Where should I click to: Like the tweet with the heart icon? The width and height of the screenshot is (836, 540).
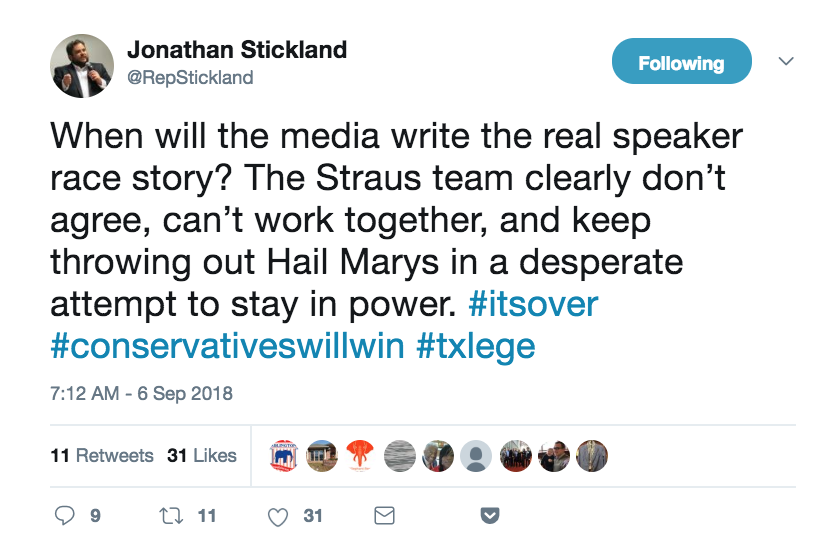(x=280, y=516)
